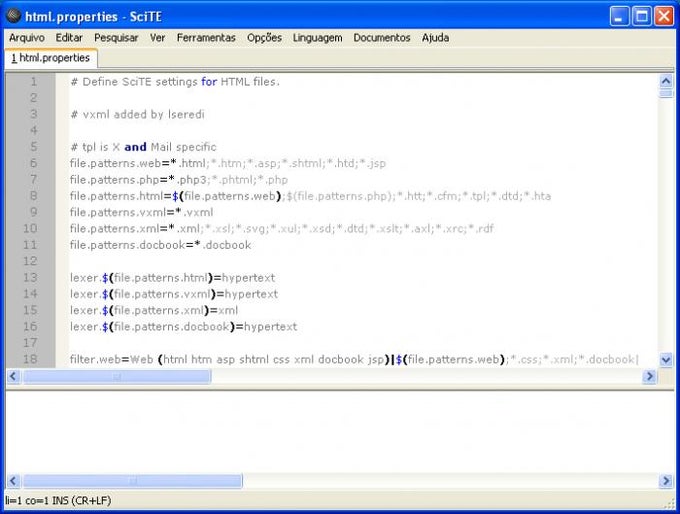Click editor horizontal scrollbar right arrow

649,376
